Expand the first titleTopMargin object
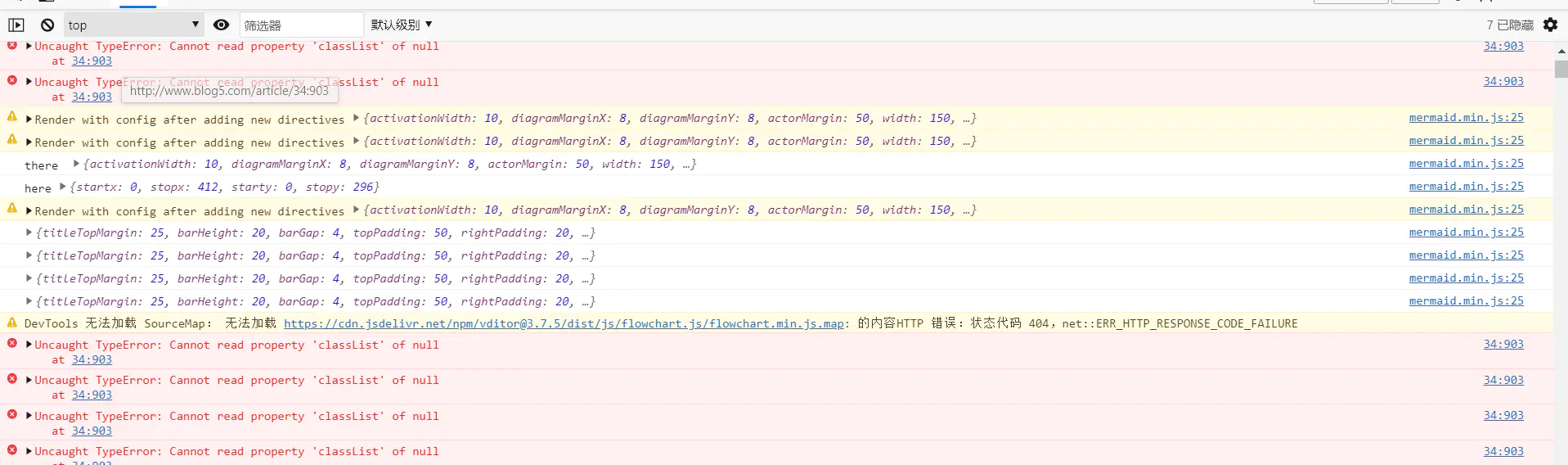The height and width of the screenshot is (465, 1568). click(x=29, y=233)
